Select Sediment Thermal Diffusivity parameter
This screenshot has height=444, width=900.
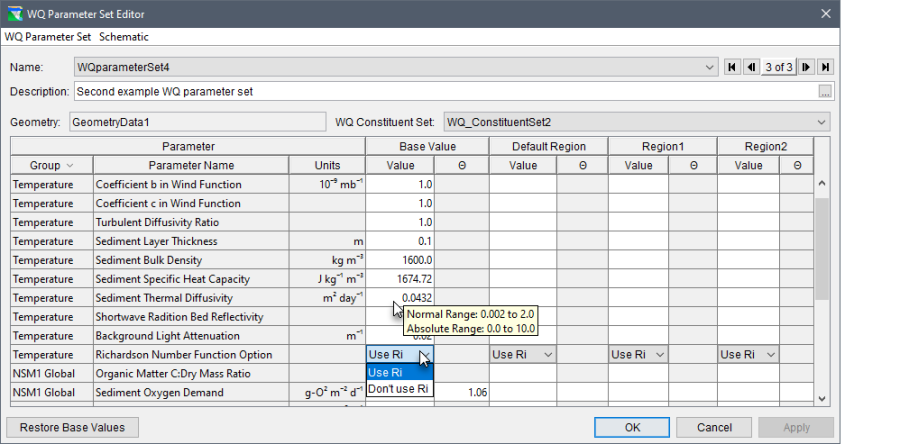pos(191,298)
